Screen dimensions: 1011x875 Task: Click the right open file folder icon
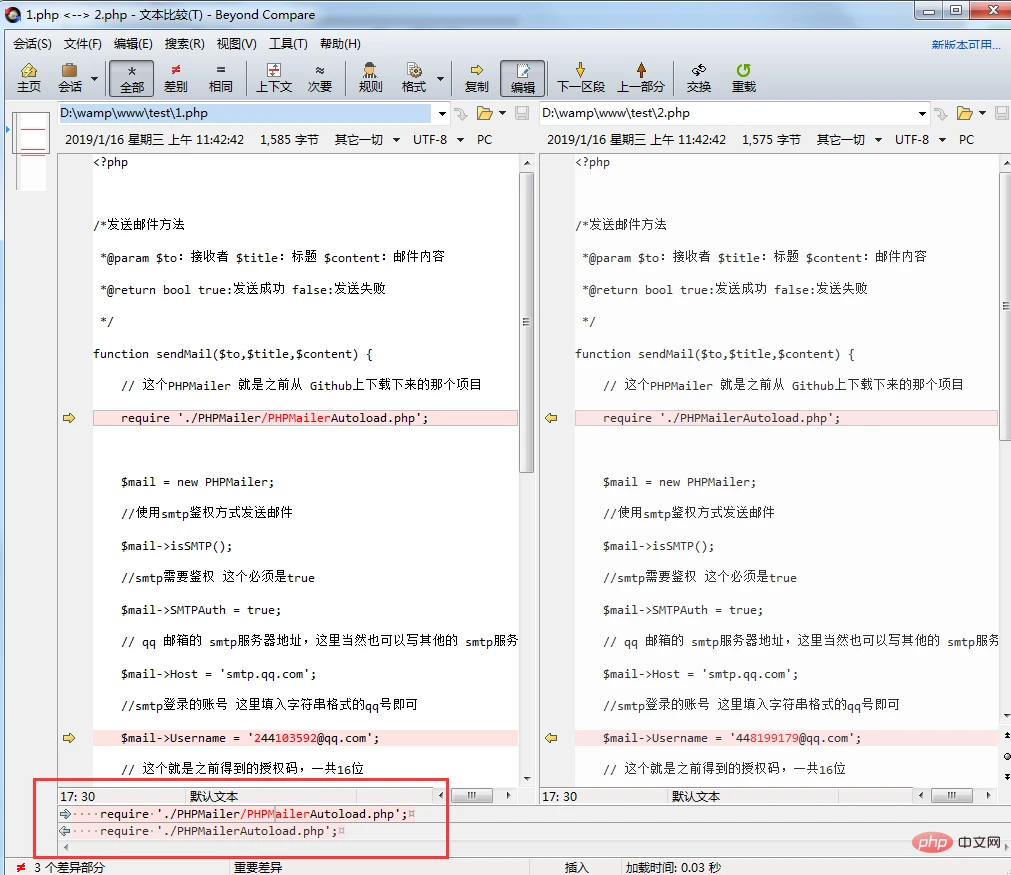point(965,113)
